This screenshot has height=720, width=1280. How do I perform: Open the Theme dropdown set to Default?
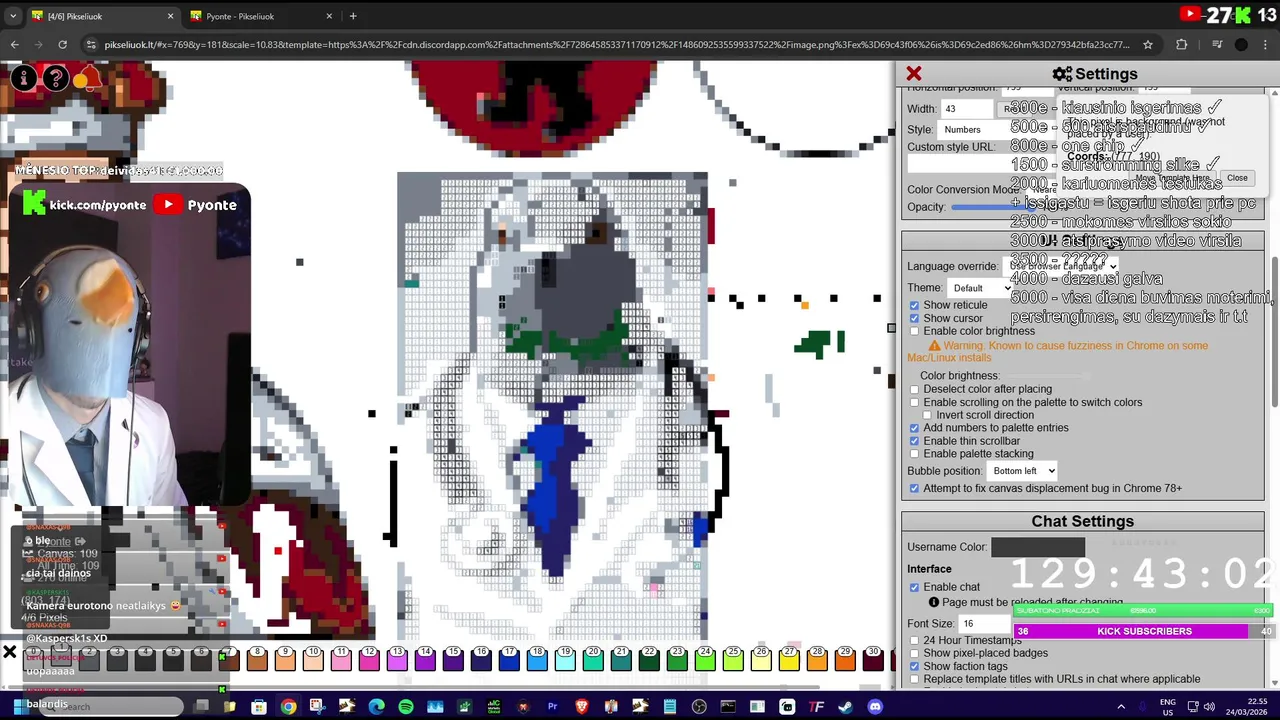click(980, 288)
